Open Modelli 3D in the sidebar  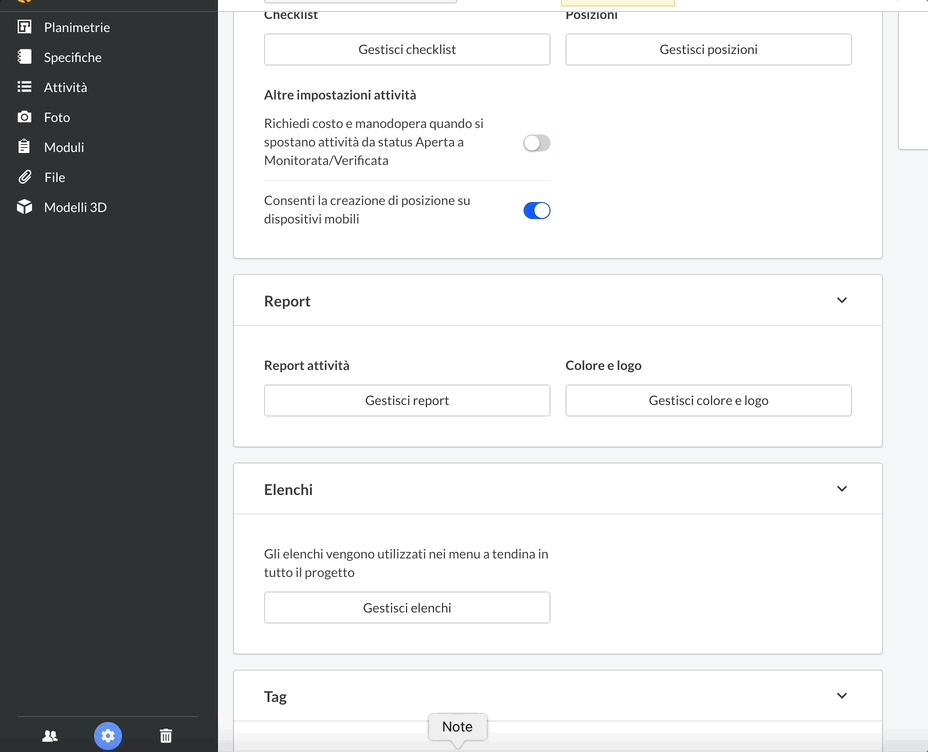pos(75,207)
